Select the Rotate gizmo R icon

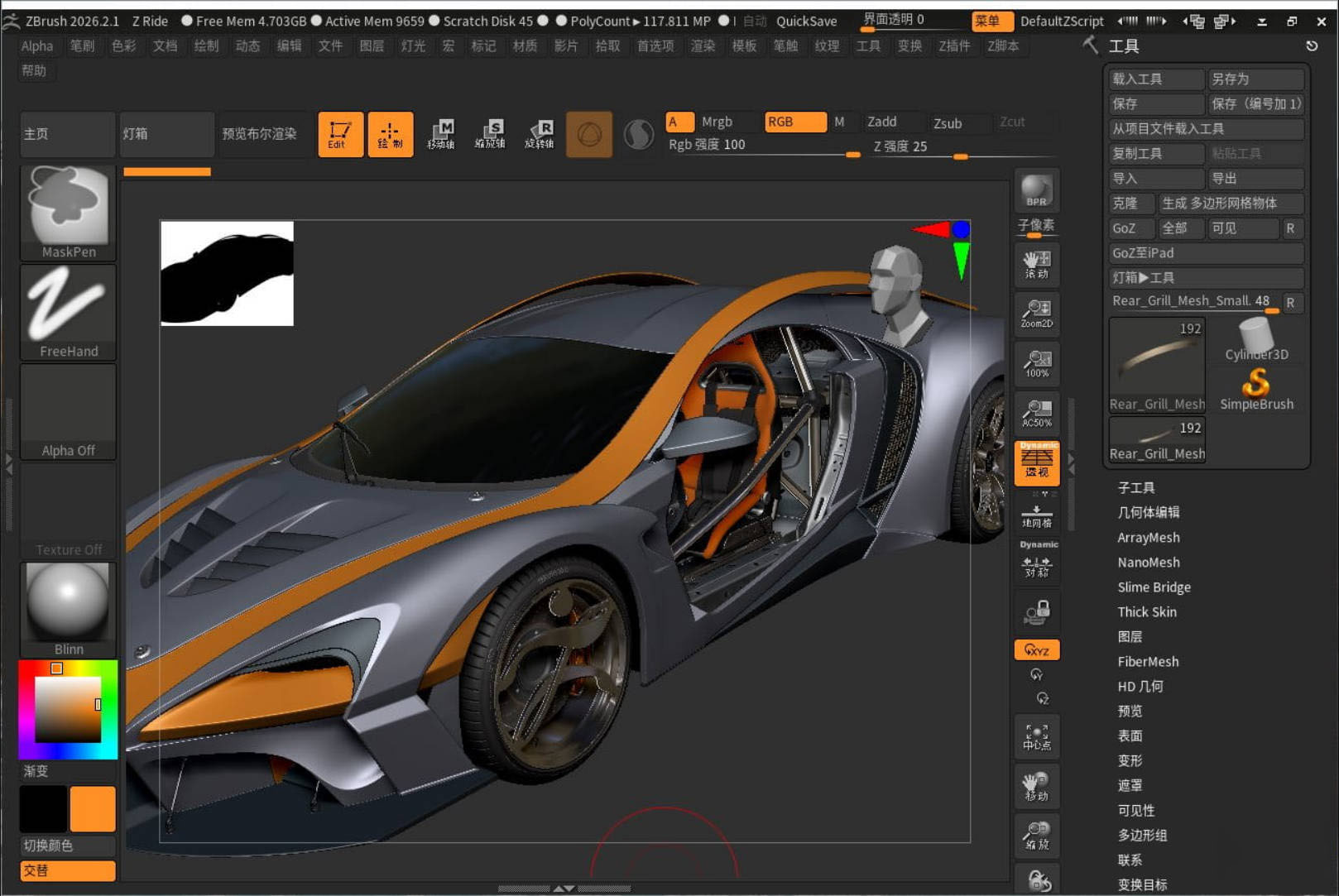540,134
